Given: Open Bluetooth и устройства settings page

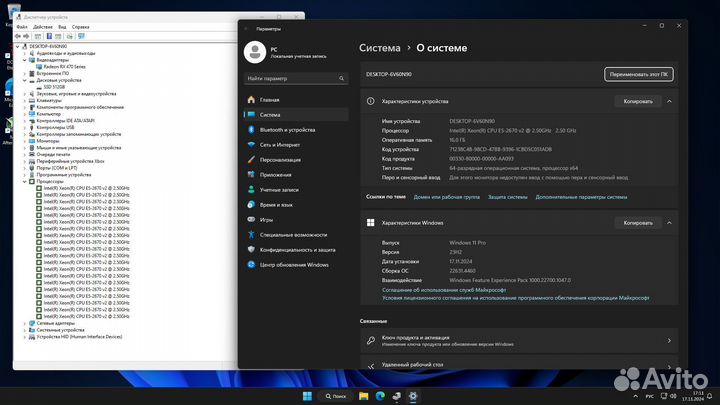Looking at the screenshot, I should tap(287, 130).
